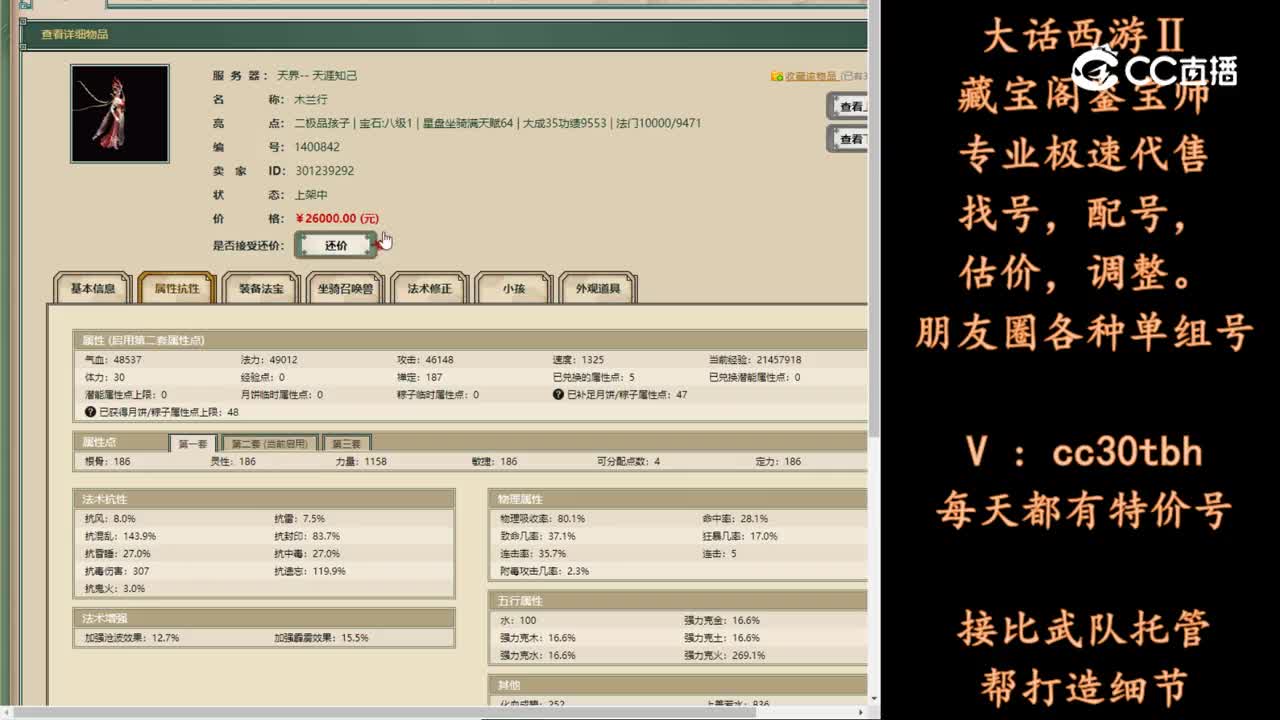
Task: Switch to the 基本信息 tab
Action: coord(92,288)
